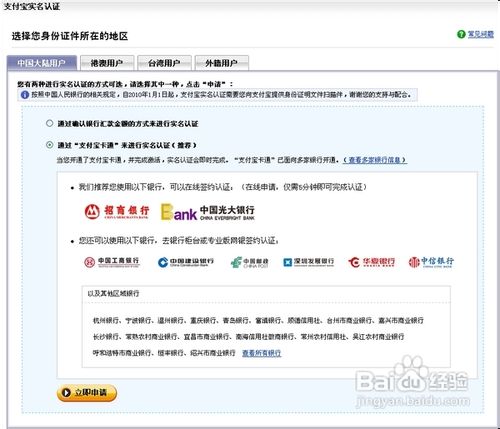Click 长沙银行 in regional banks list
Screen dimensions: 500x429
(x=105, y=337)
